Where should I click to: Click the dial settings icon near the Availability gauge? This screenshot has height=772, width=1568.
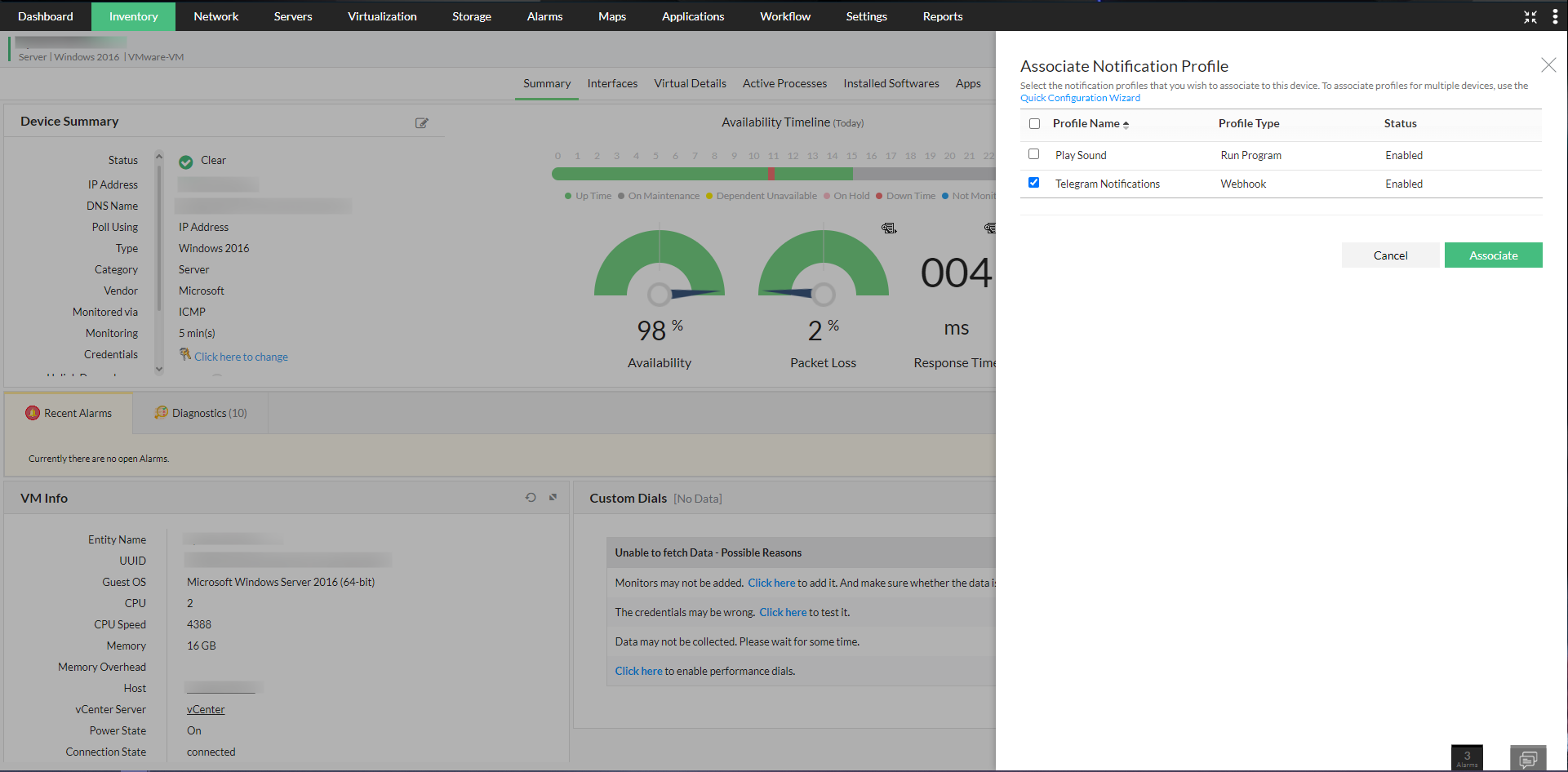[x=889, y=228]
